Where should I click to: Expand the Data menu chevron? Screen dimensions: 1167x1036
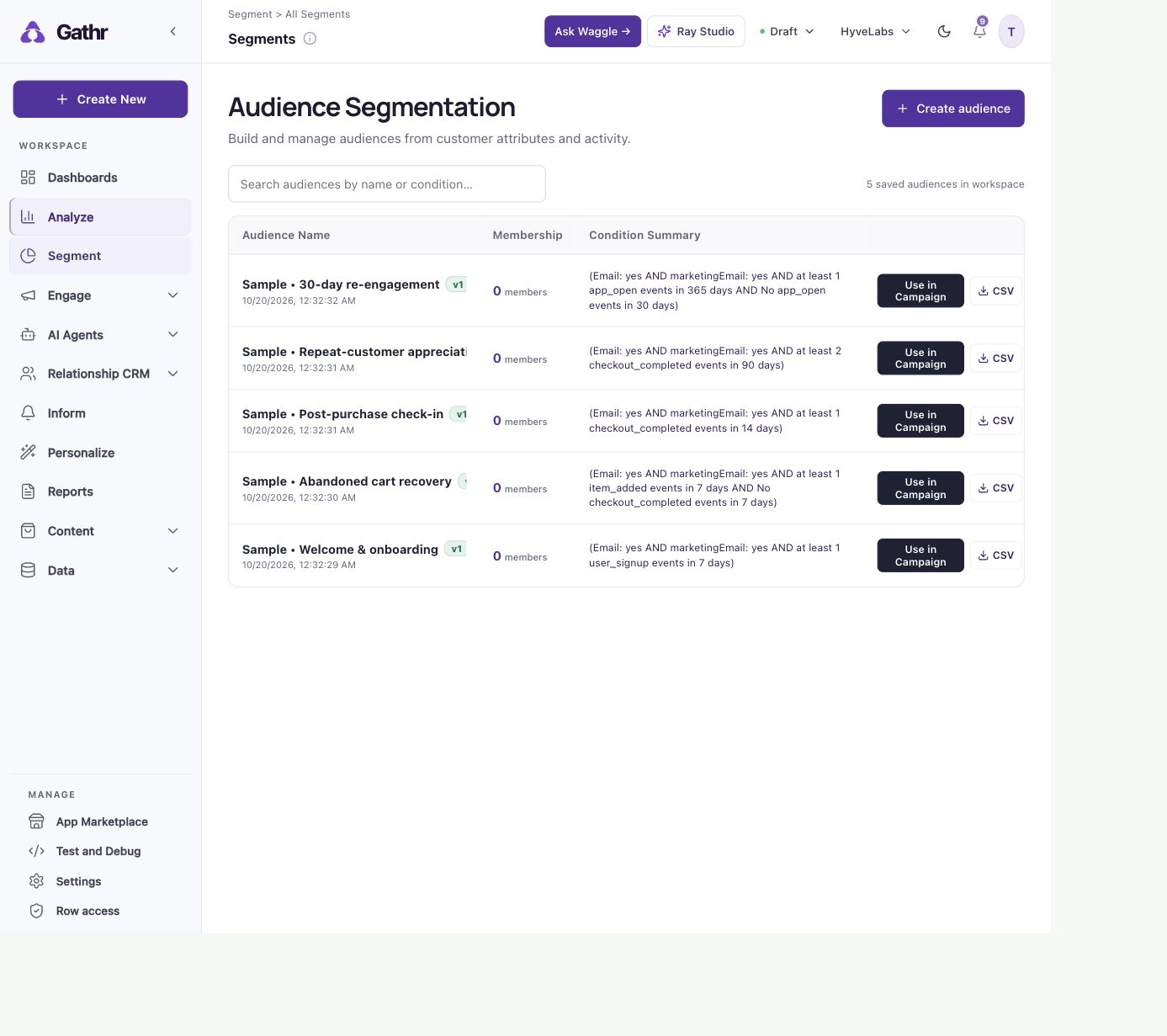tap(173, 571)
